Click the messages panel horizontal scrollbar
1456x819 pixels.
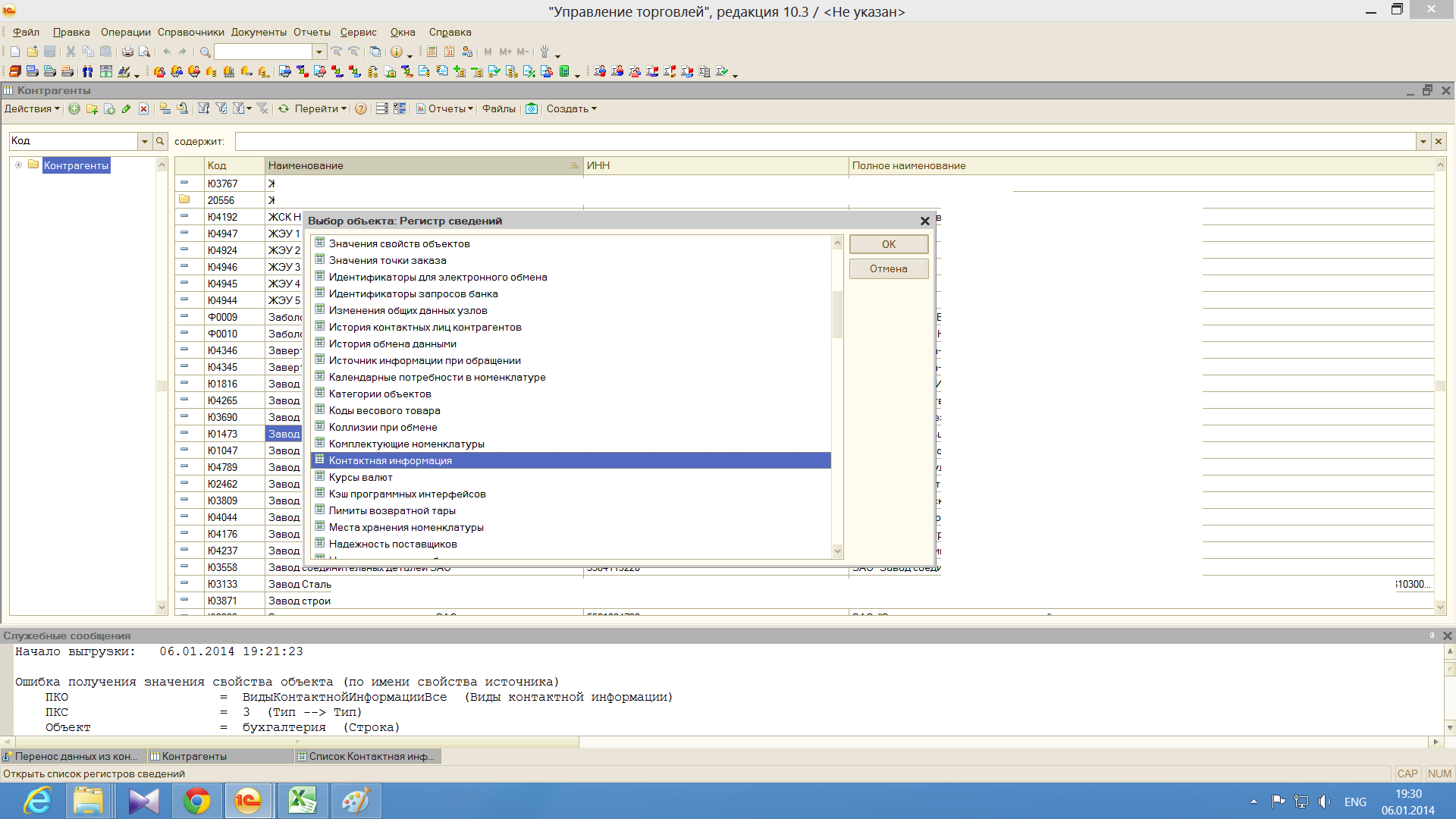(297, 742)
